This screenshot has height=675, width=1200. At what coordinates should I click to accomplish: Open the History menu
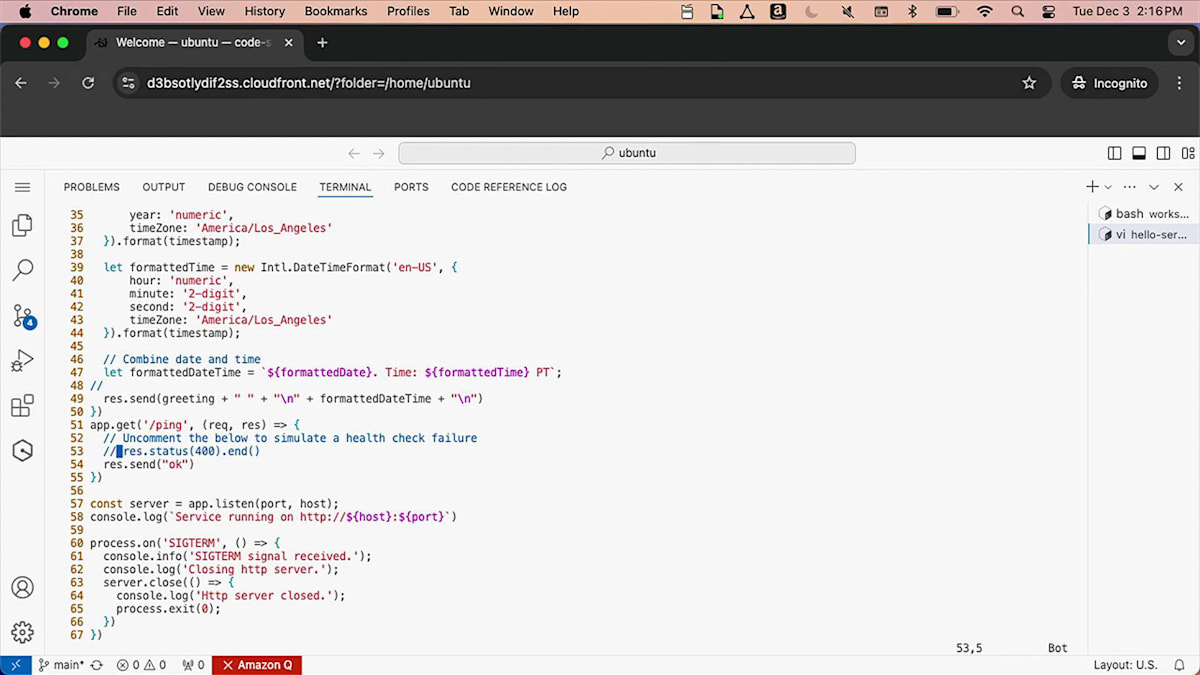pyautogui.click(x=264, y=11)
